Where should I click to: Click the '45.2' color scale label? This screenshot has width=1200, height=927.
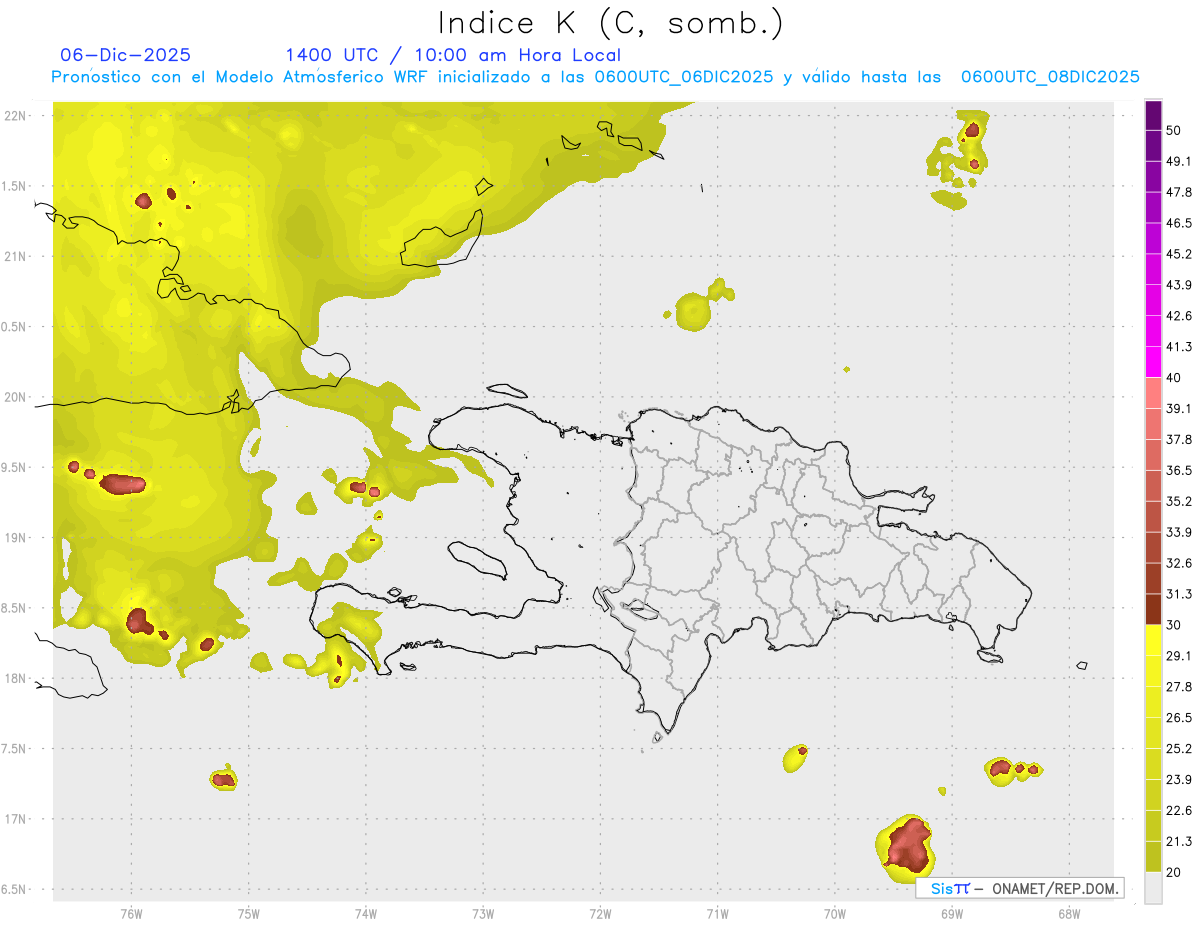point(1178,254)
